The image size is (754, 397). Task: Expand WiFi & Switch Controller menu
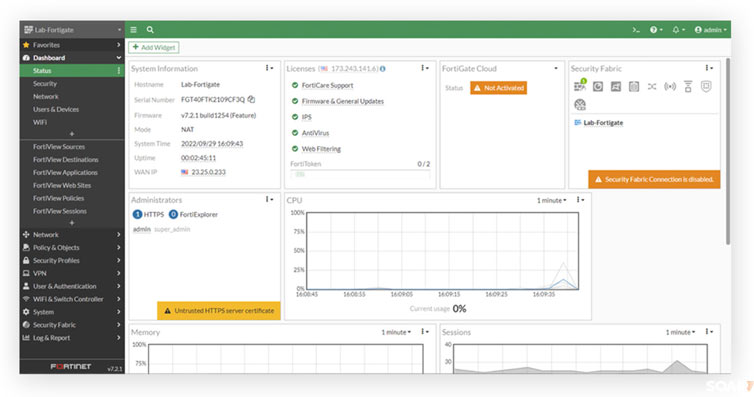[x=72, y=299]
